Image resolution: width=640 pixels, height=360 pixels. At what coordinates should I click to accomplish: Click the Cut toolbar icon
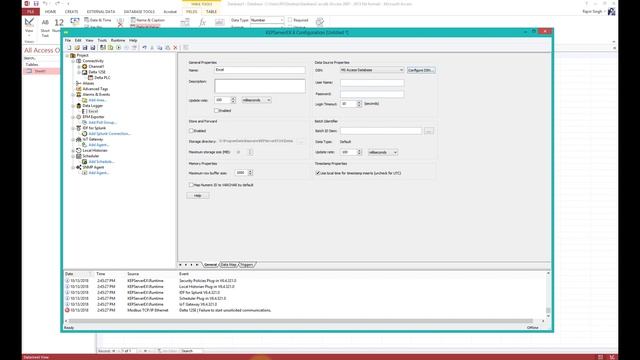pyautogui.click(x=152, y=48)
